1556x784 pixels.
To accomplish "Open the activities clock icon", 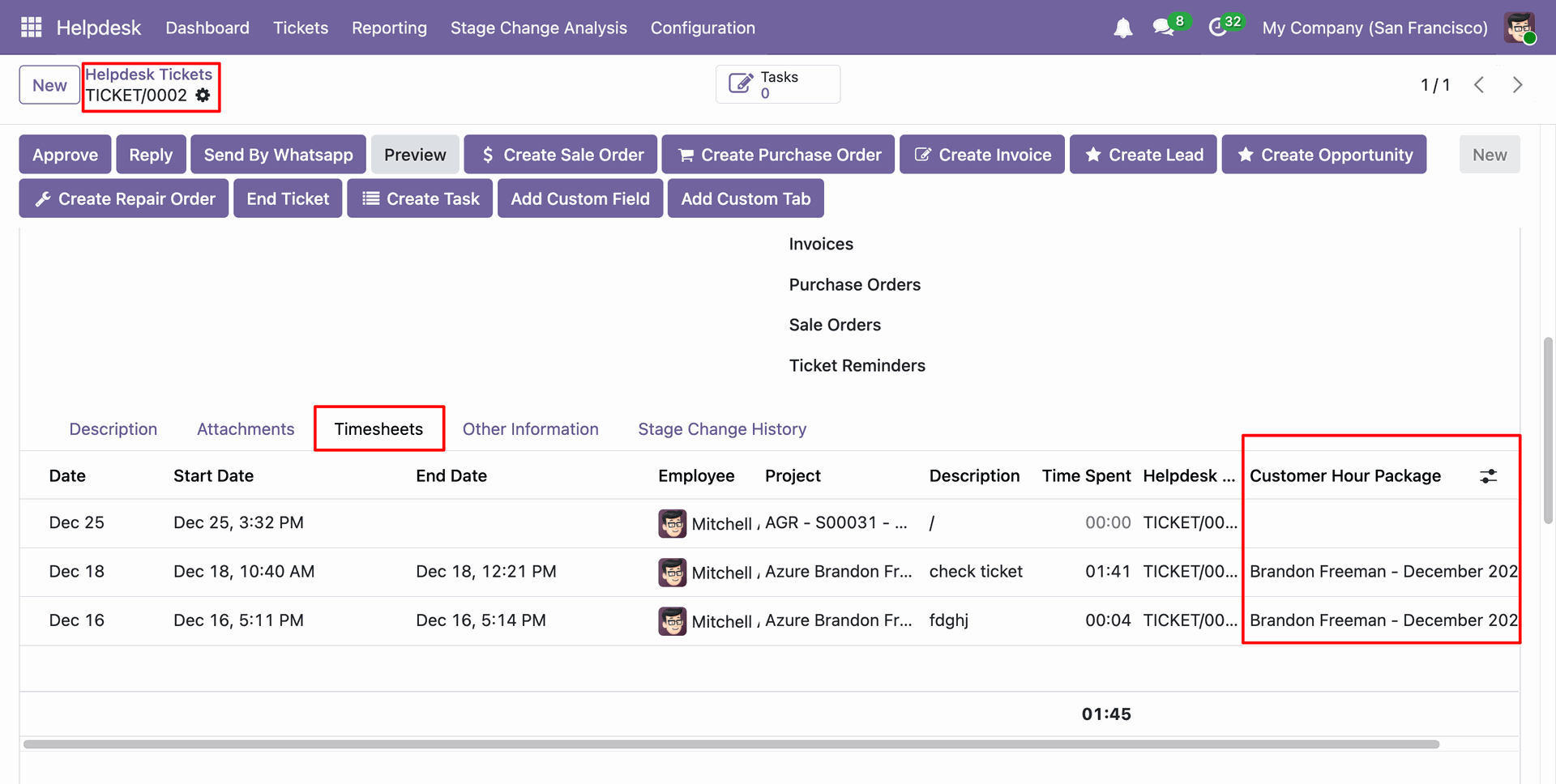I will pyautogui.click(x=1217, y=28).
